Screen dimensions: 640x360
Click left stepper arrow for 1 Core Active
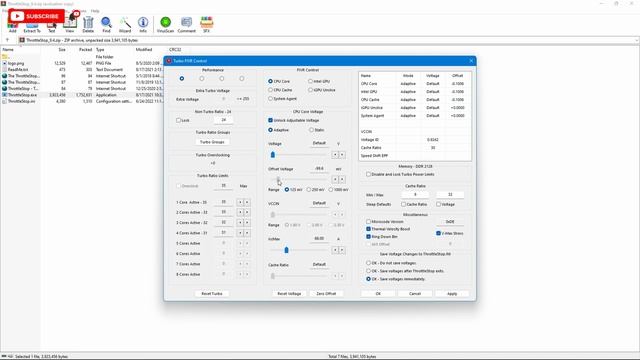tap(240, 202)
